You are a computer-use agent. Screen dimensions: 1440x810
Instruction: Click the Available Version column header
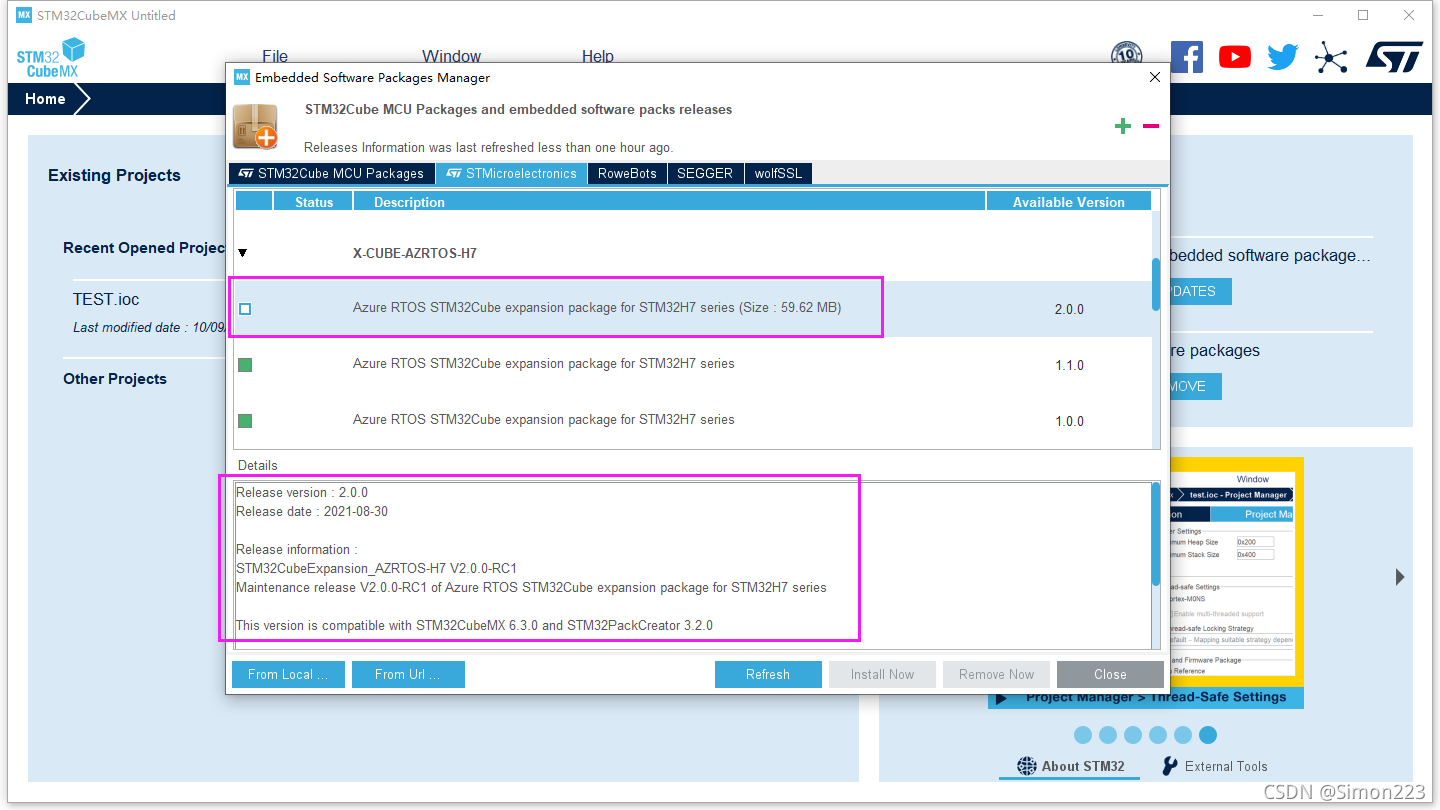pyautogui.click(x=1068, y=201)
